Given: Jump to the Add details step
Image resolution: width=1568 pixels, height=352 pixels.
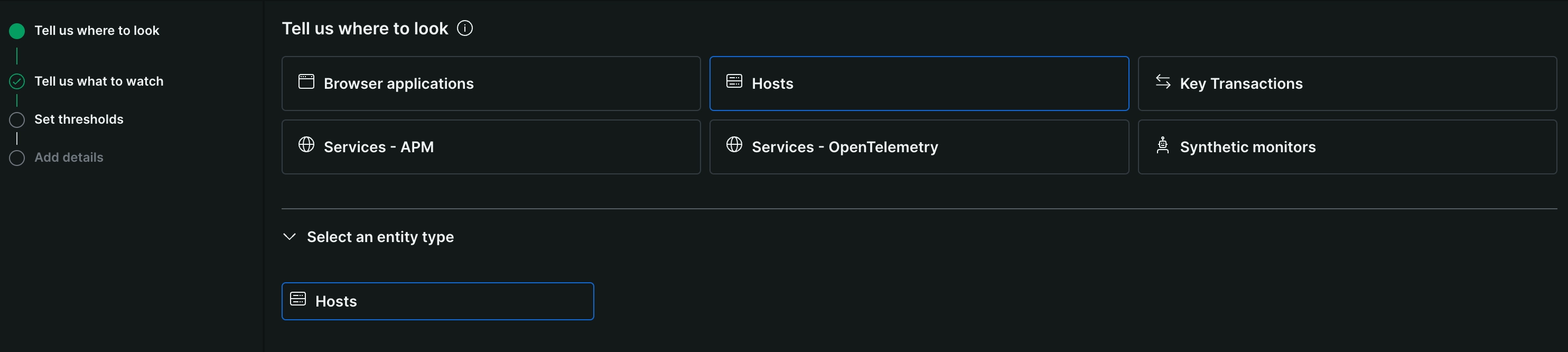Looking at the screenshot, I should 69,158.
